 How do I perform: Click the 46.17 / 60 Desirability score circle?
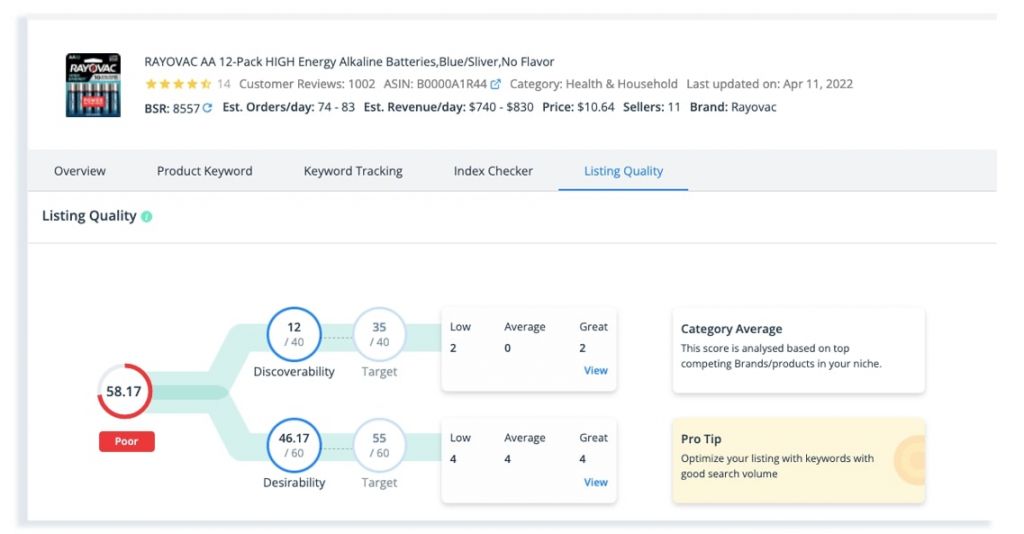[294, 445]
